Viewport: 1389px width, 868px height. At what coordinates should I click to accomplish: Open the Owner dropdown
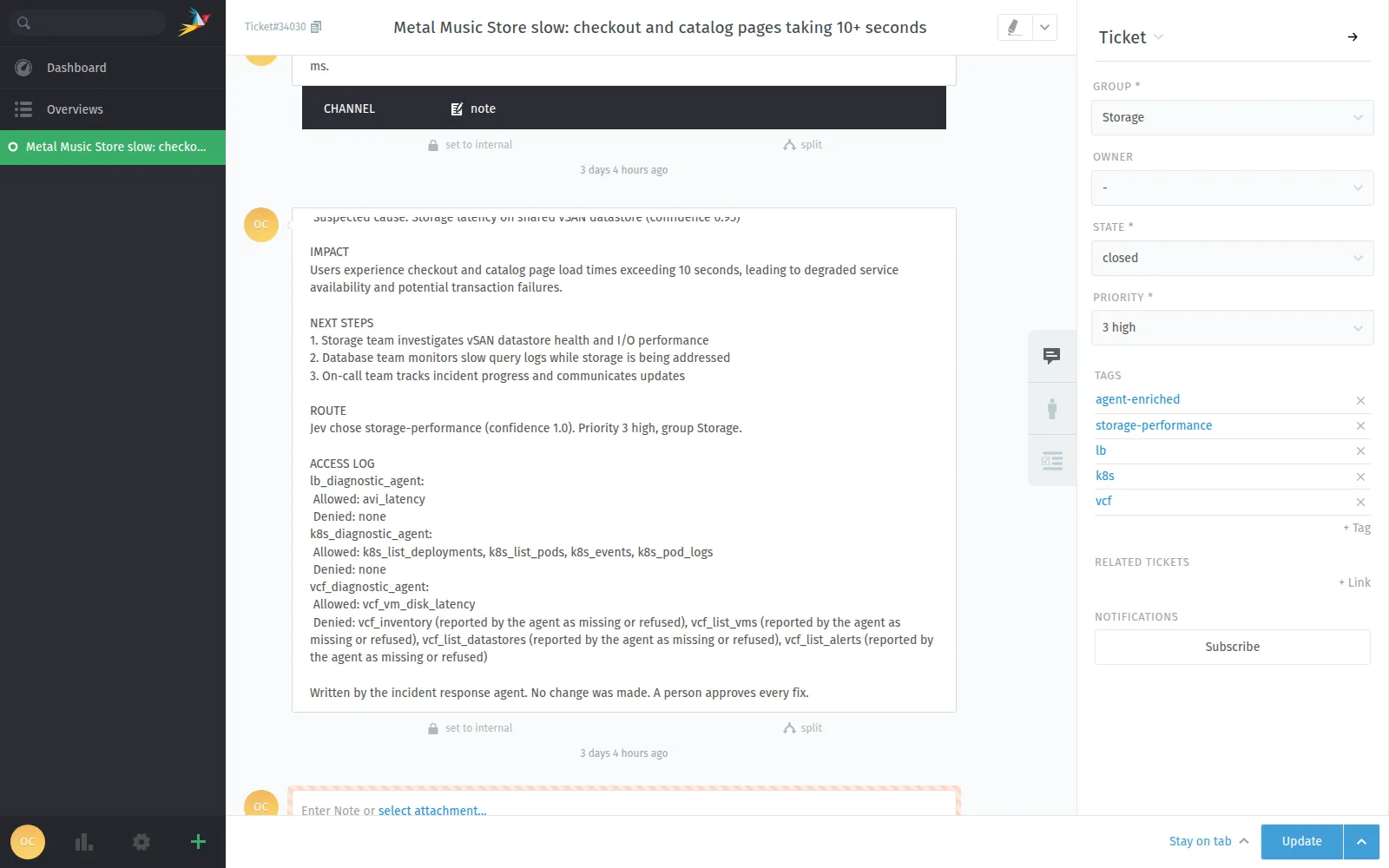click(x=1232, y=187)
